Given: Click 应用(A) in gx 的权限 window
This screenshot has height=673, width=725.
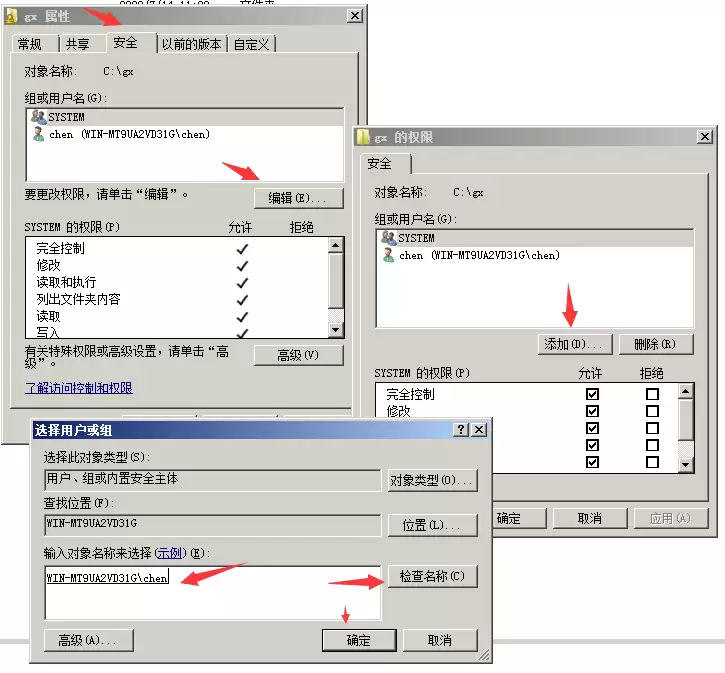Looking at the screenshot, I should pyautogui.click(x=671, y=518).
